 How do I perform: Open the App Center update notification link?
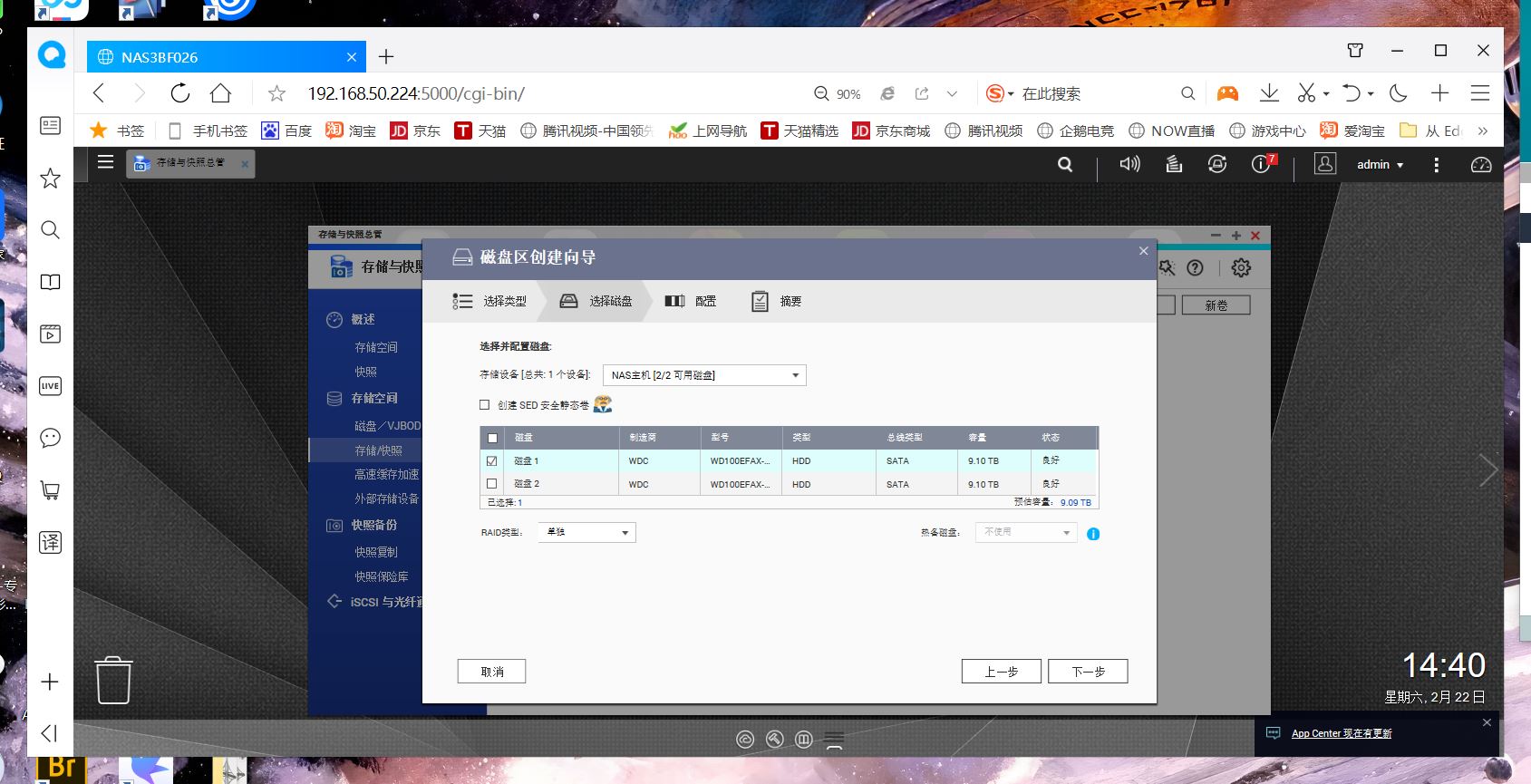(x=1342, y=733)
